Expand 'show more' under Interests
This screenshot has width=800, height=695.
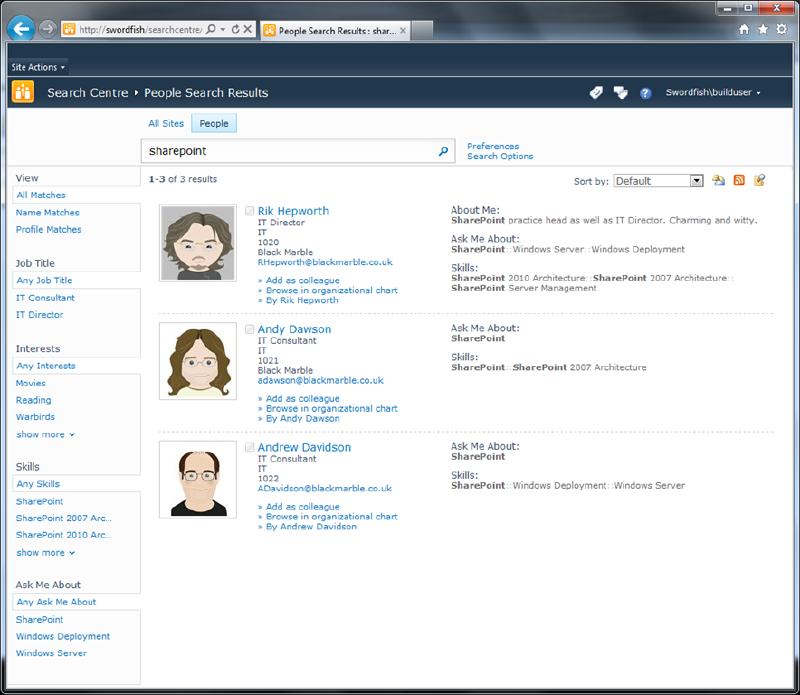pyautogui.click(x=45, y=434)
